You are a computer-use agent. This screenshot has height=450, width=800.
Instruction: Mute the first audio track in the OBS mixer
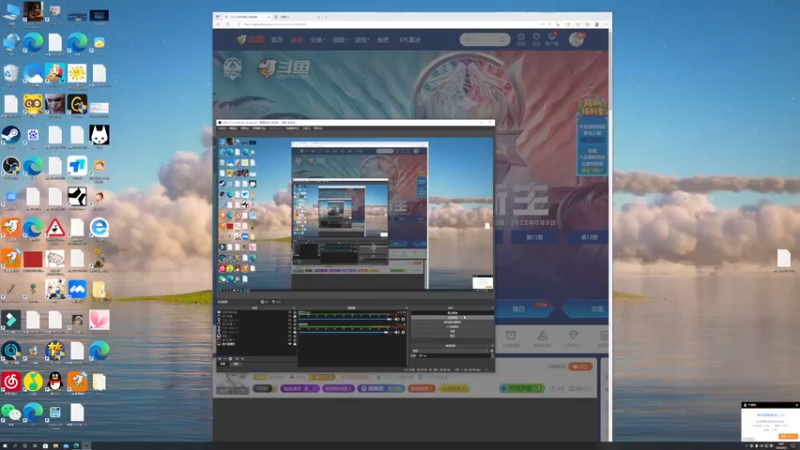(397, 319)
